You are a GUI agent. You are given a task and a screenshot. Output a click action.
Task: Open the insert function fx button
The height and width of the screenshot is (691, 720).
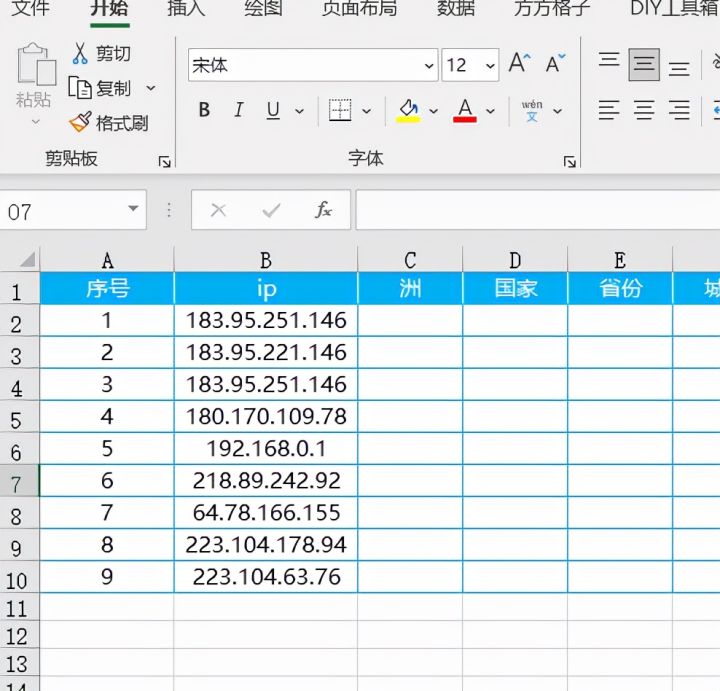click(x=323, y=210)
